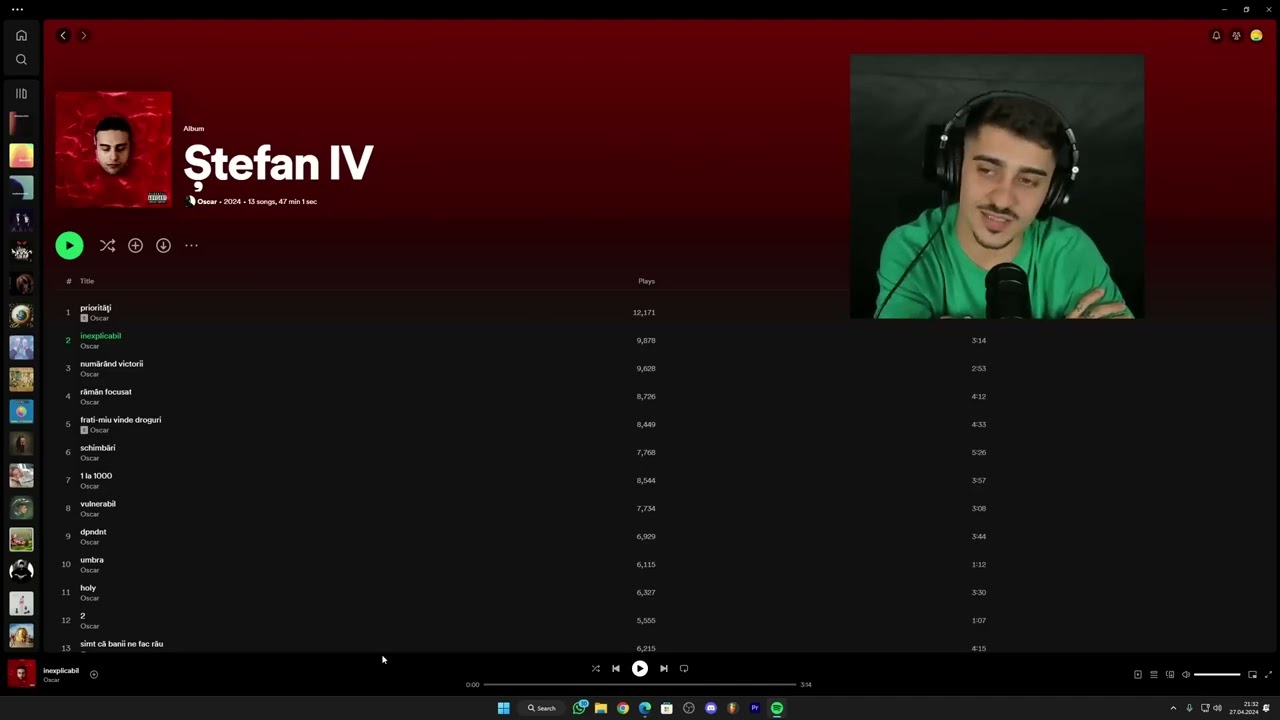Open the Spotify search icon
The image size is (1280, 720).
pyautogui.click(x=21, y=59)
